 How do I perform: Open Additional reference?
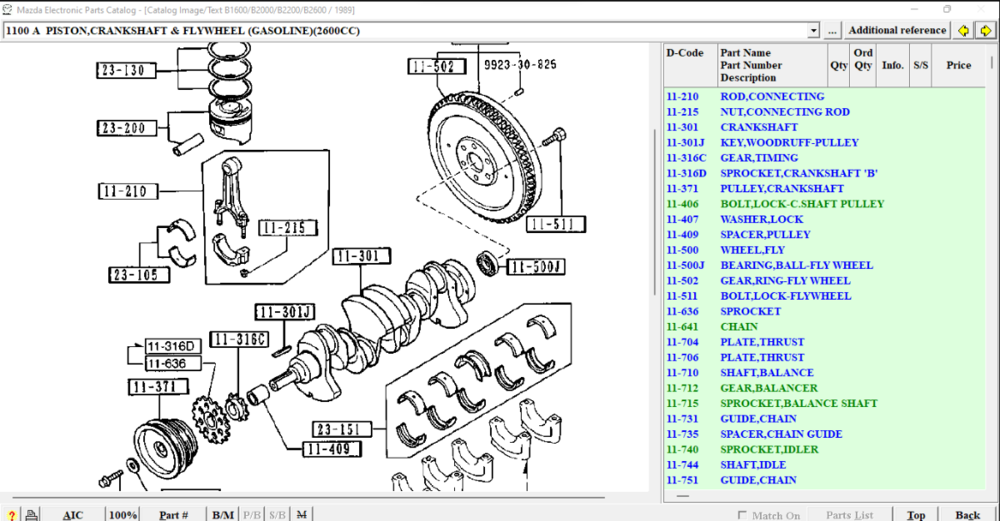[897, 31]
